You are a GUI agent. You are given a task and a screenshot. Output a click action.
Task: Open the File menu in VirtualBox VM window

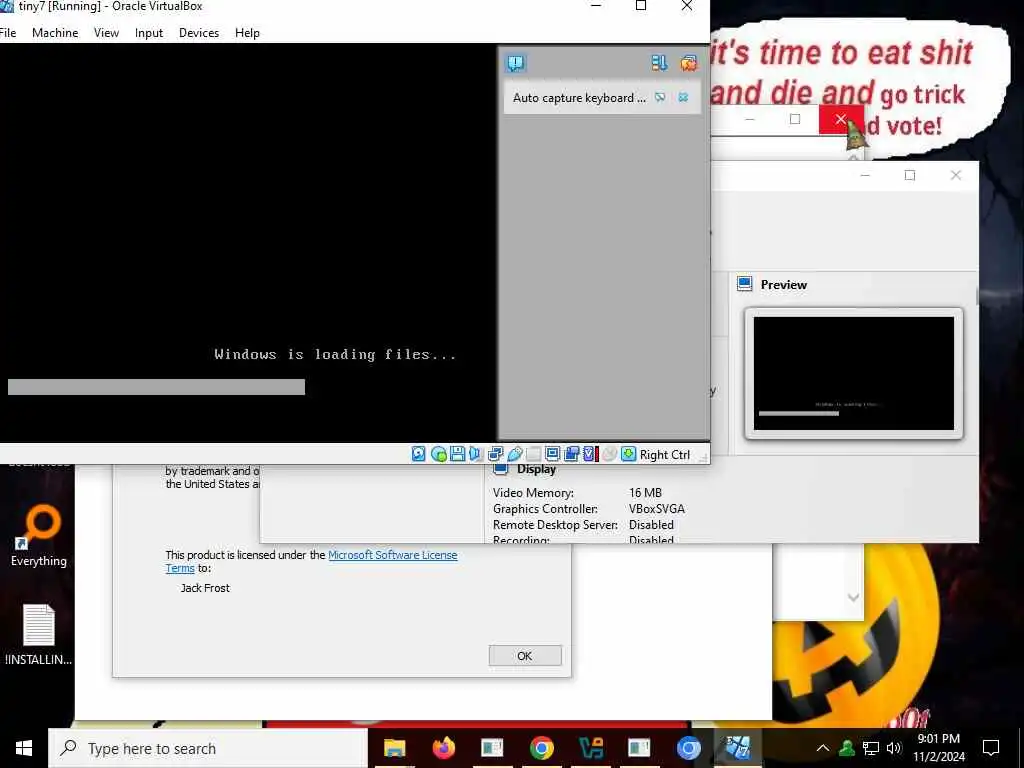pos(8,33)
